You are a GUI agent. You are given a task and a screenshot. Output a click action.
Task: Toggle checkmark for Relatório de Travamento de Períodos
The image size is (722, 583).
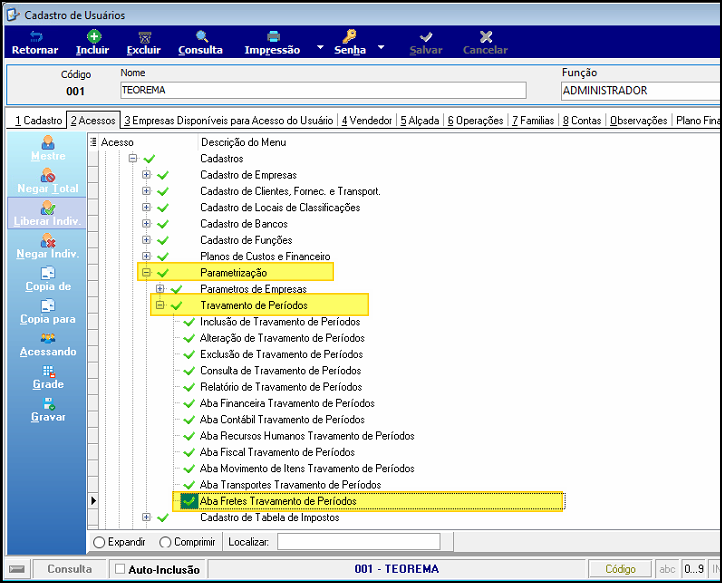189,387
